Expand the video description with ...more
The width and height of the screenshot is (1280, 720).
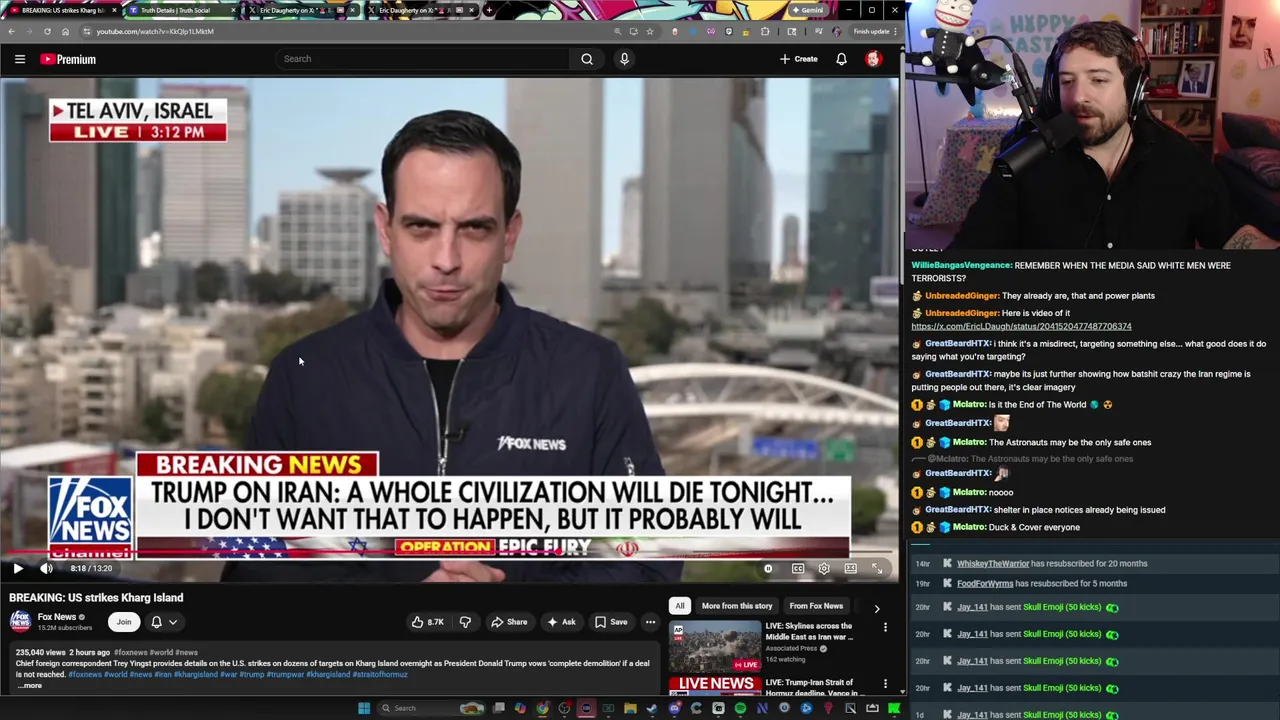pyautogui.click(x=31, y=685)
